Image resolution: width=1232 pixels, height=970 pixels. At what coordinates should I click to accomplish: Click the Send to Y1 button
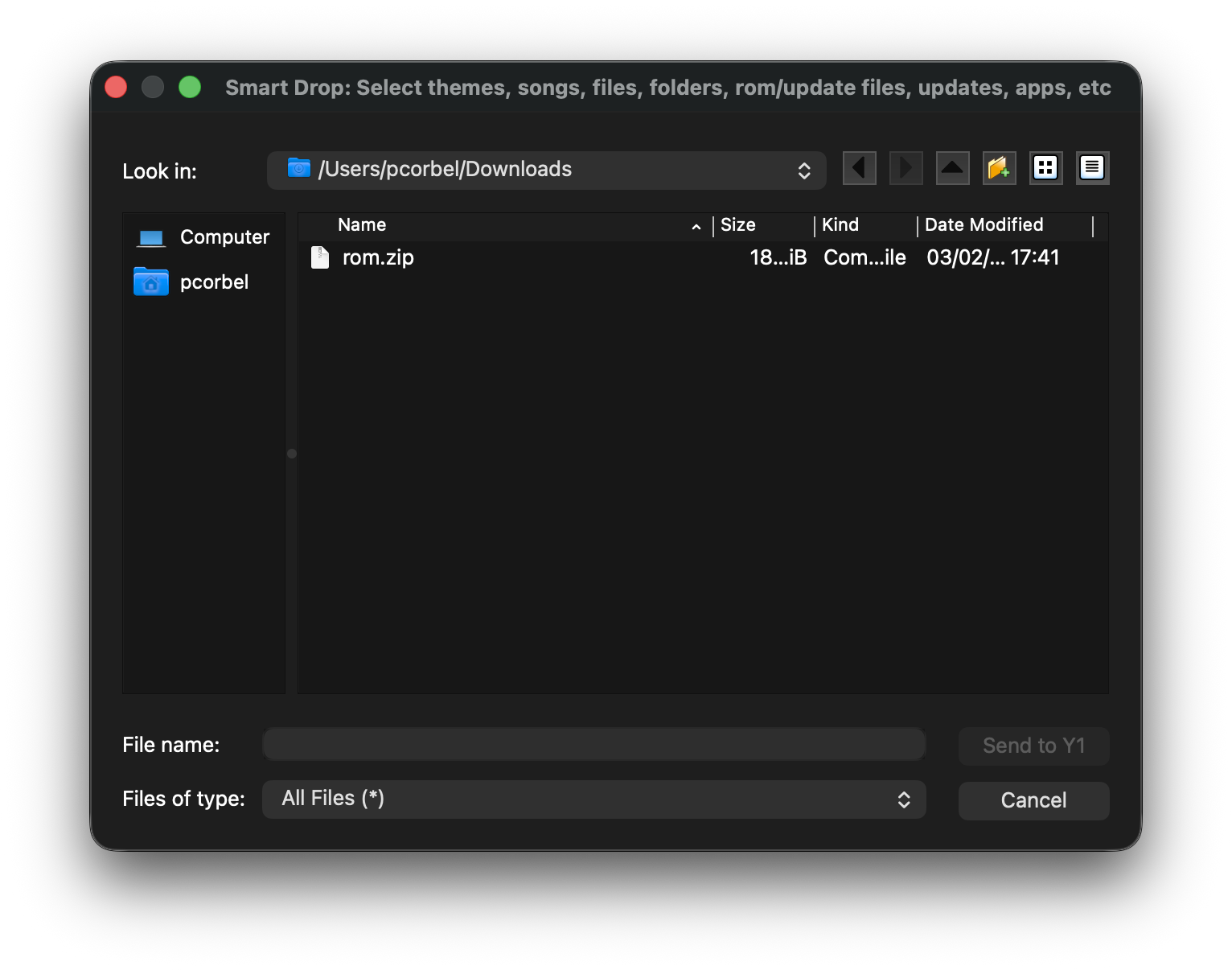[1033, 745]
